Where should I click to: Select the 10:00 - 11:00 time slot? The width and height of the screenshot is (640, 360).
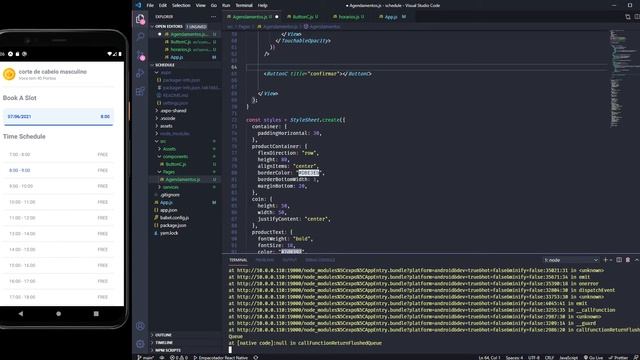coord(58,202)
